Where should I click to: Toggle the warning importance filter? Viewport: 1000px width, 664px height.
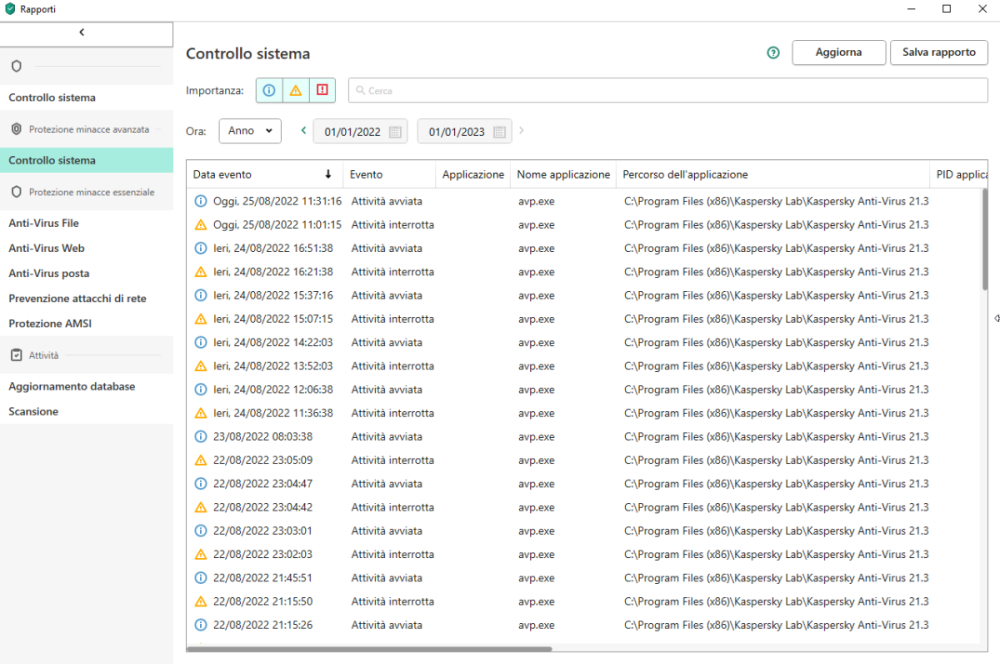(x=295, y=90)
